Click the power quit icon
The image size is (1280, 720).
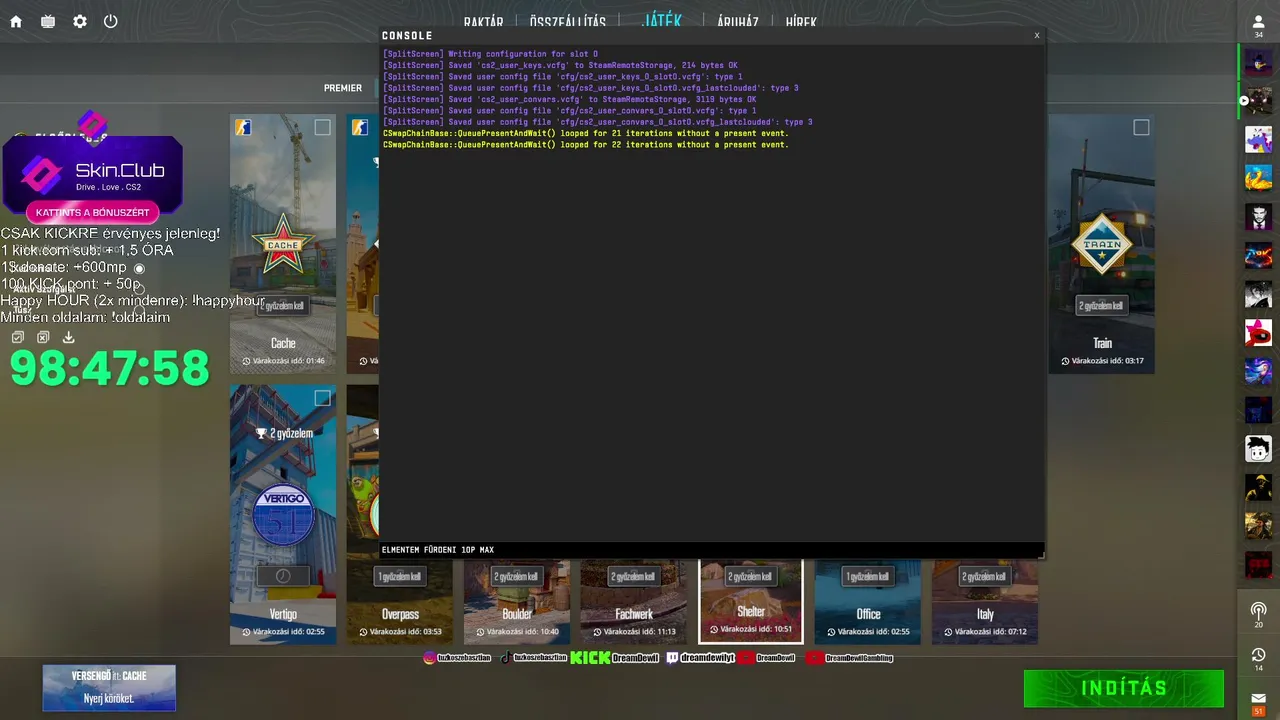(x=111, y=22)
